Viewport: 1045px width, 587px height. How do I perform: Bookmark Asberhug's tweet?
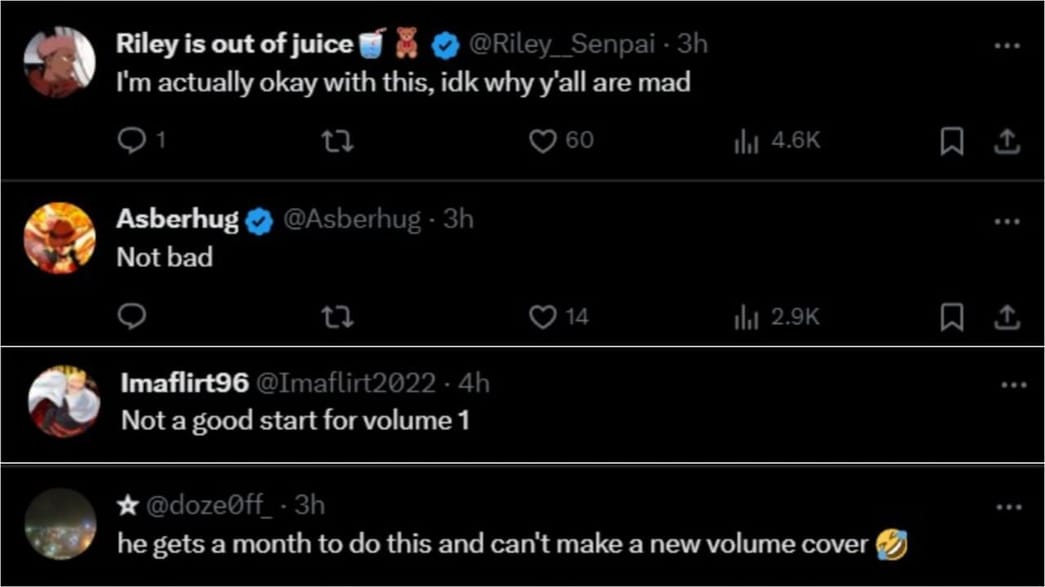point(952,318)
